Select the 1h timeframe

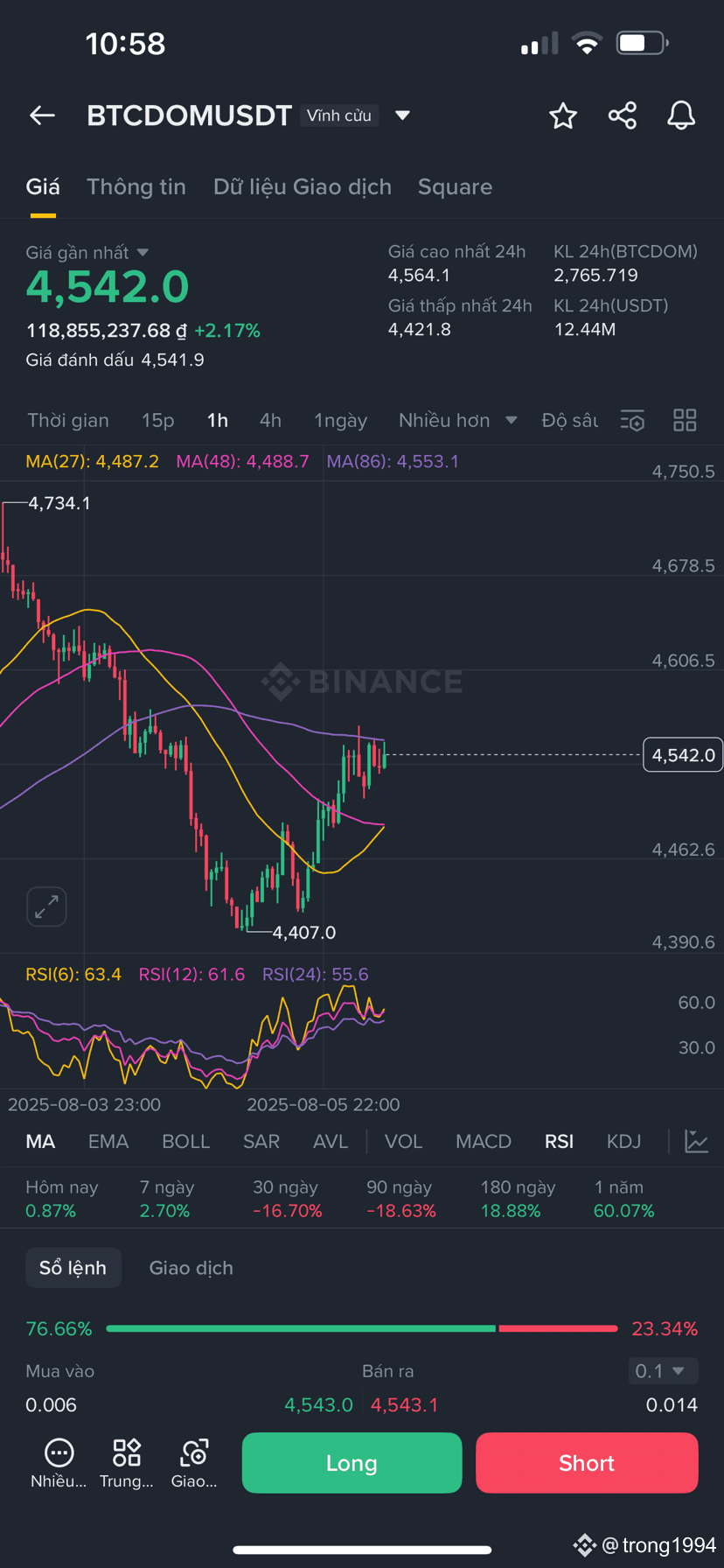click(218, 421)
